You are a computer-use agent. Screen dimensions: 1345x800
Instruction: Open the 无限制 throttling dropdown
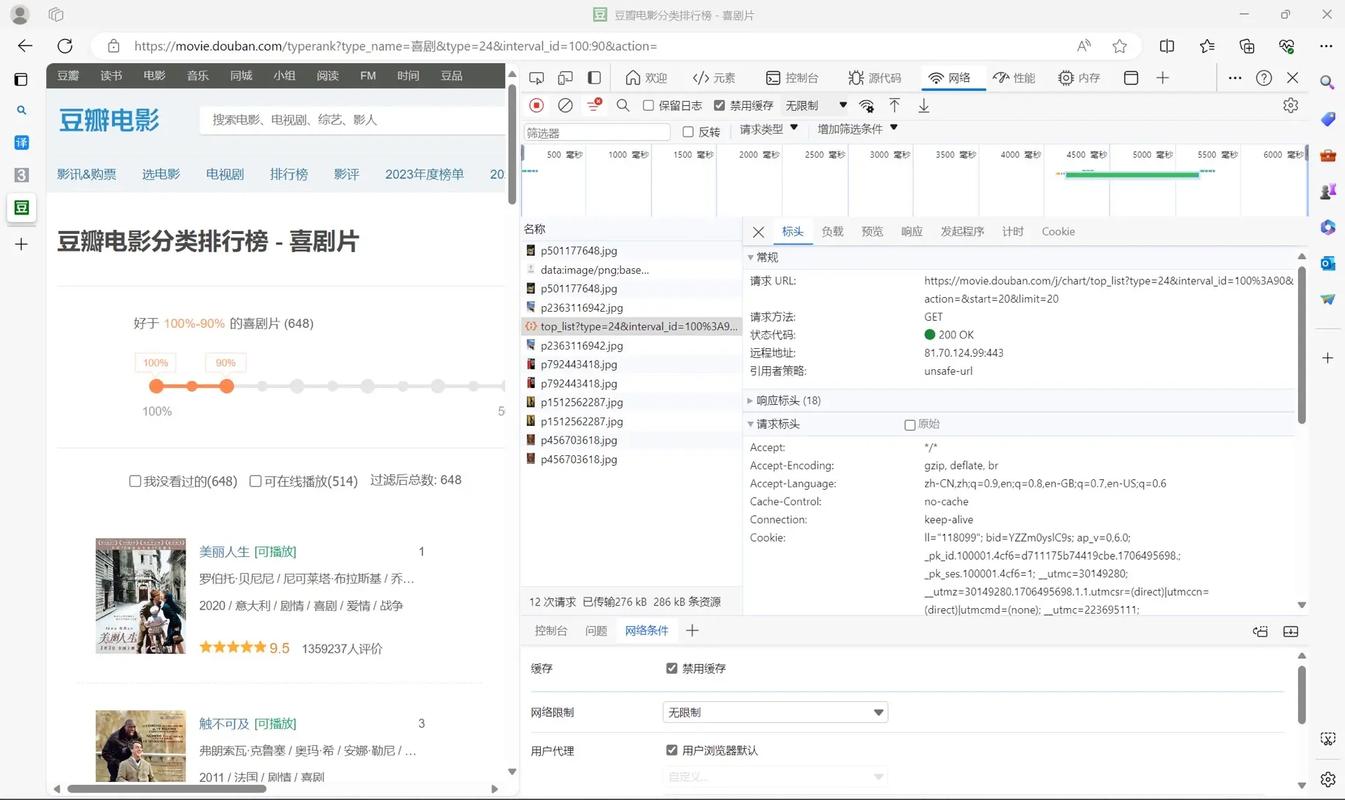(x=810, y=104)
